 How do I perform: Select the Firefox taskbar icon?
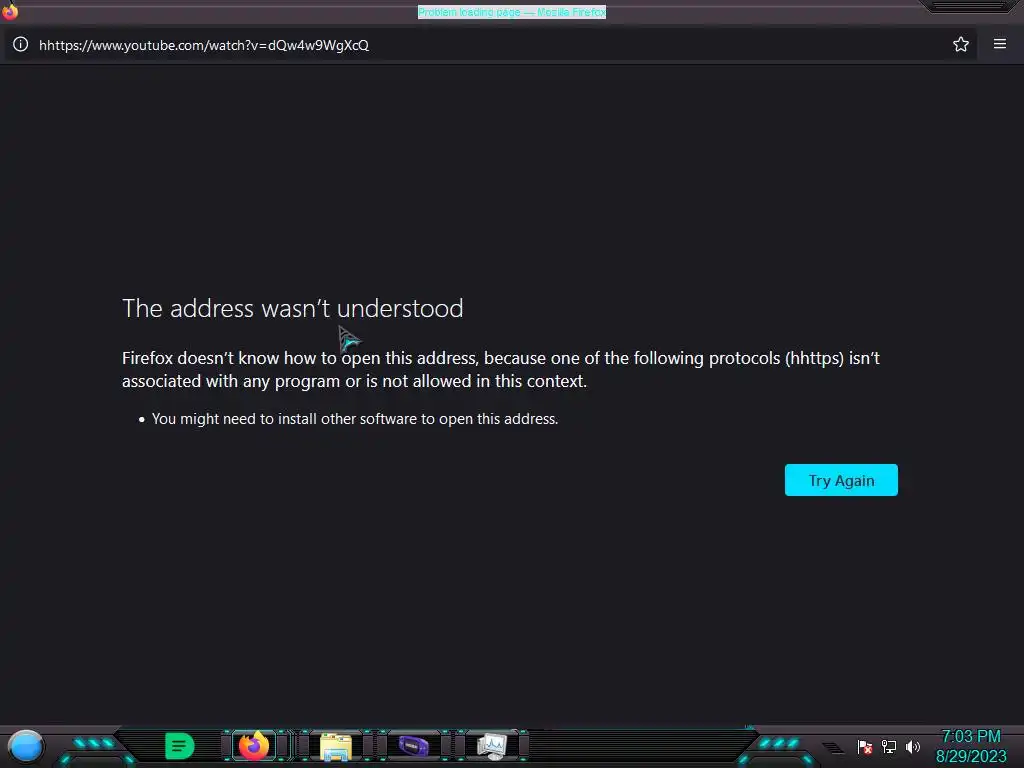[254, 746]
